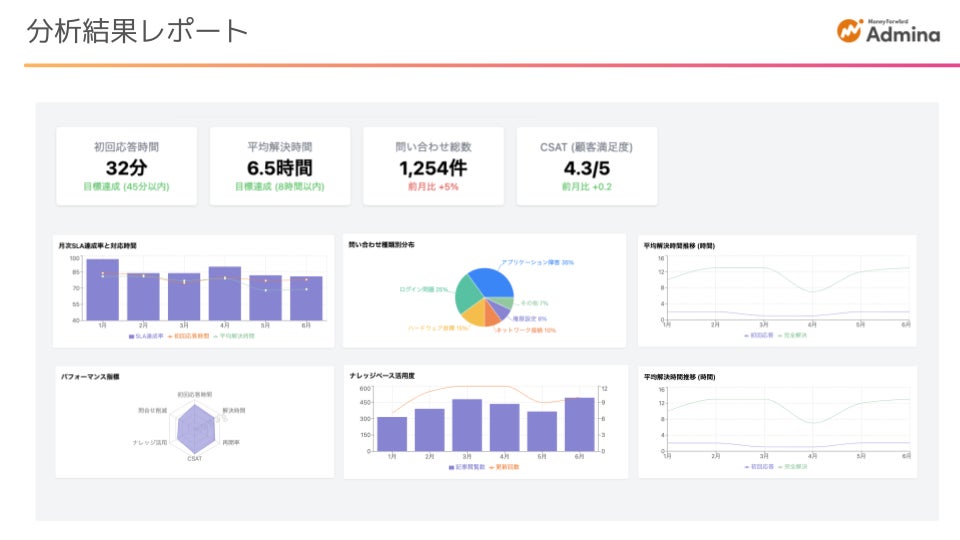This screenshot has width=960, height=540.
Task: Click the blue アプリケーション障害 pie slice
Action: [x=495, y=282]
